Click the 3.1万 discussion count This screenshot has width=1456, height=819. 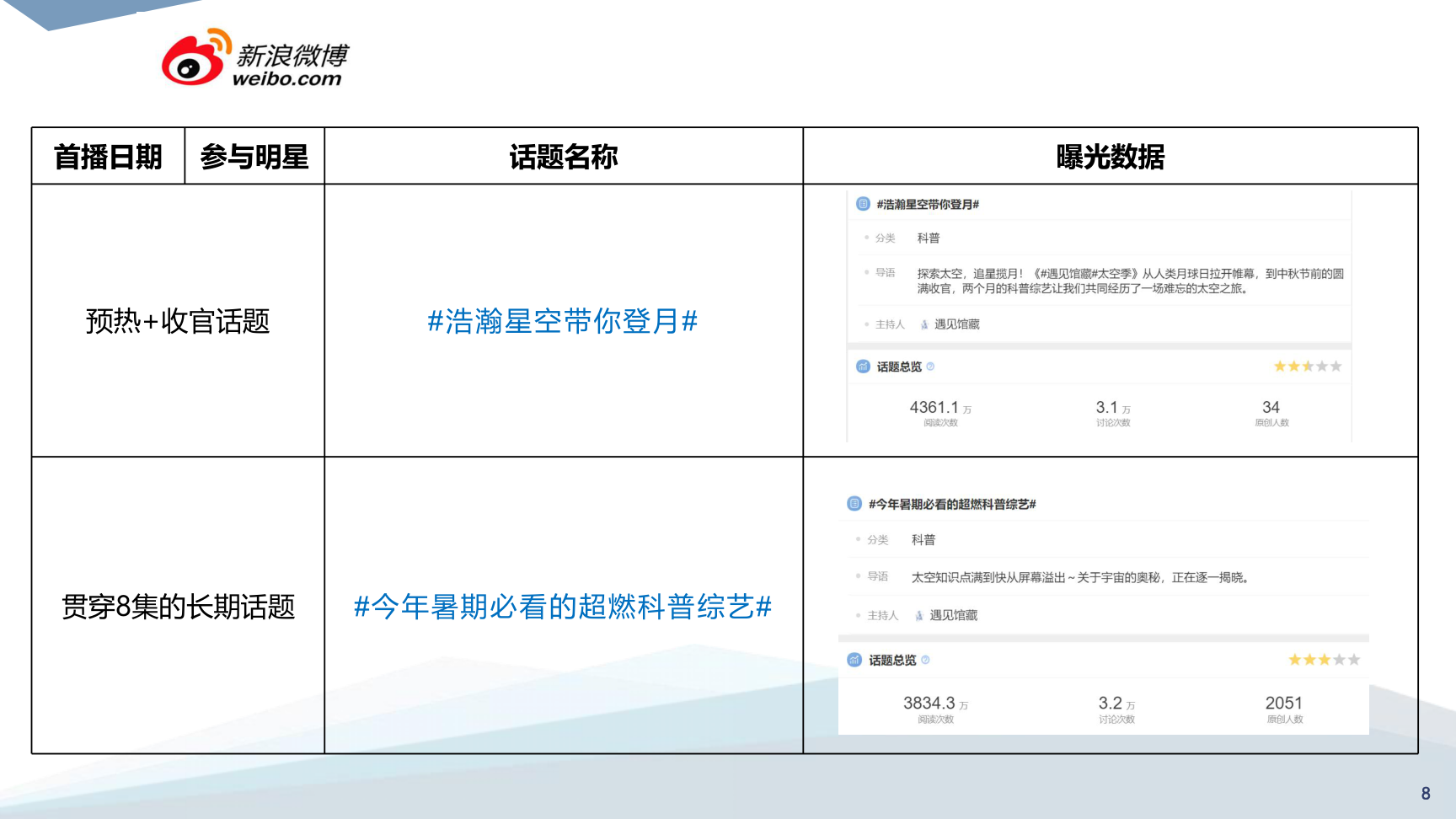pos(1113,408)
